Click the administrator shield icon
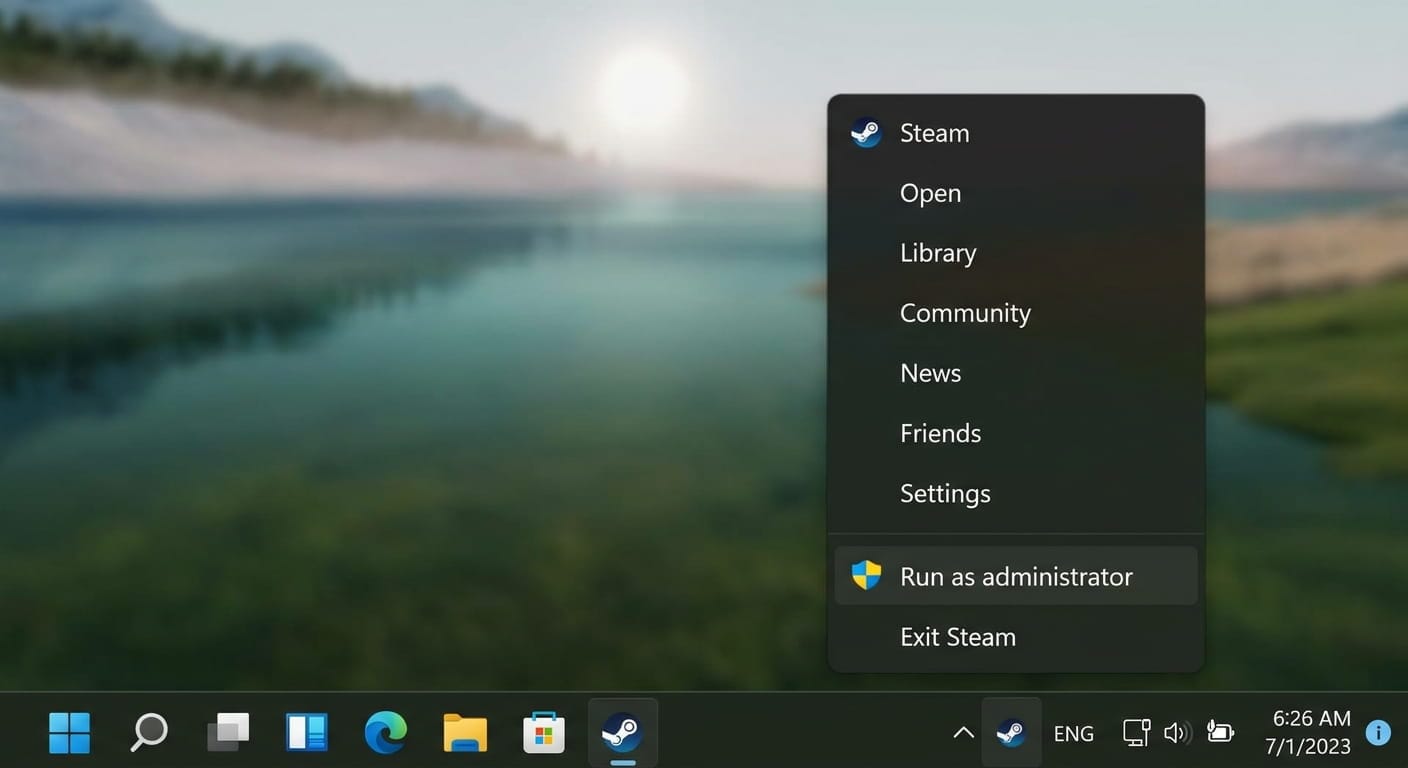1408x768 pixels. click(866, 575)
